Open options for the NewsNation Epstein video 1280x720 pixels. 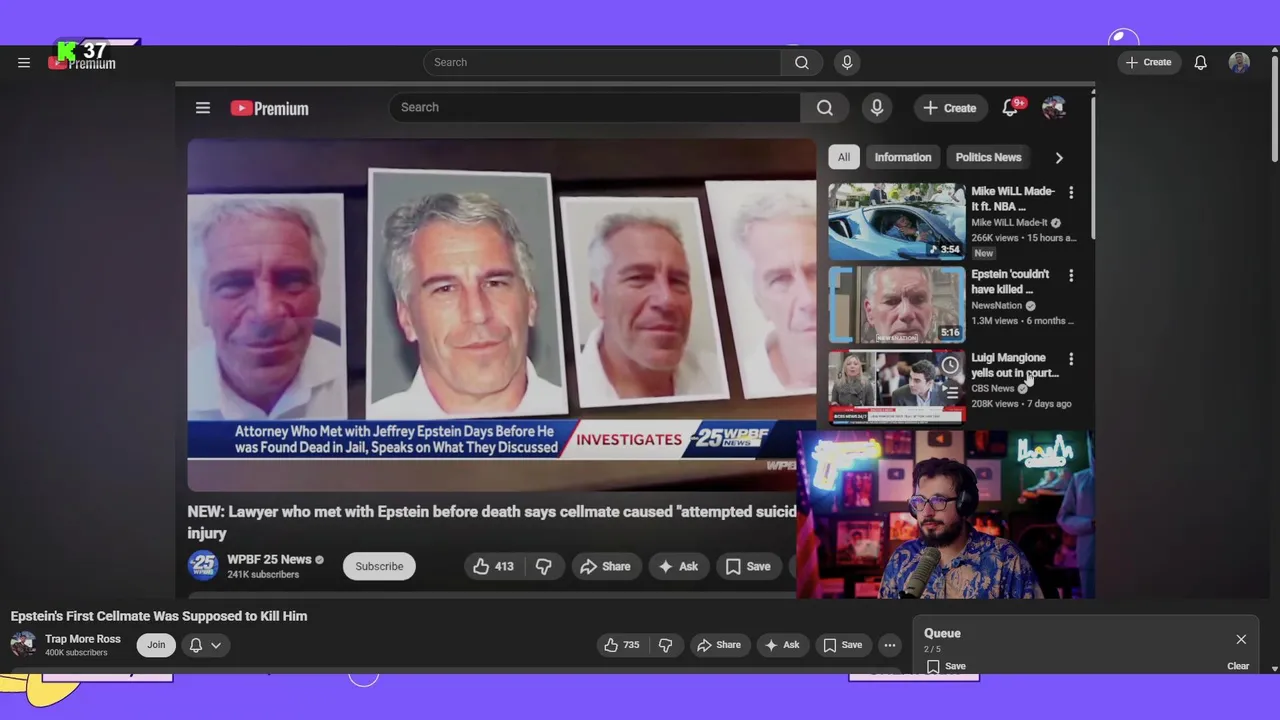[x=1071, y=275]
